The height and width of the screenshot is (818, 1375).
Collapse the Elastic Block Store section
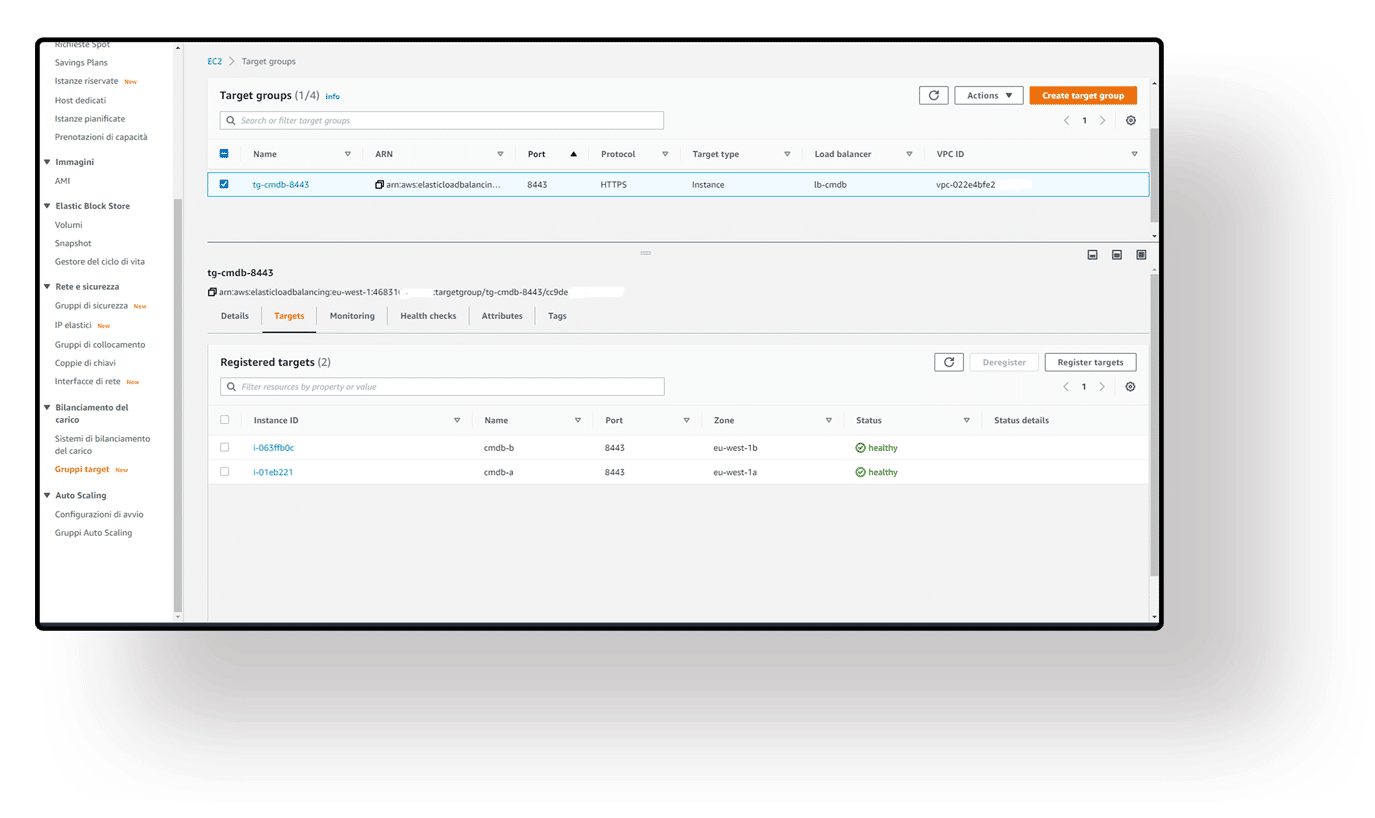47,206
